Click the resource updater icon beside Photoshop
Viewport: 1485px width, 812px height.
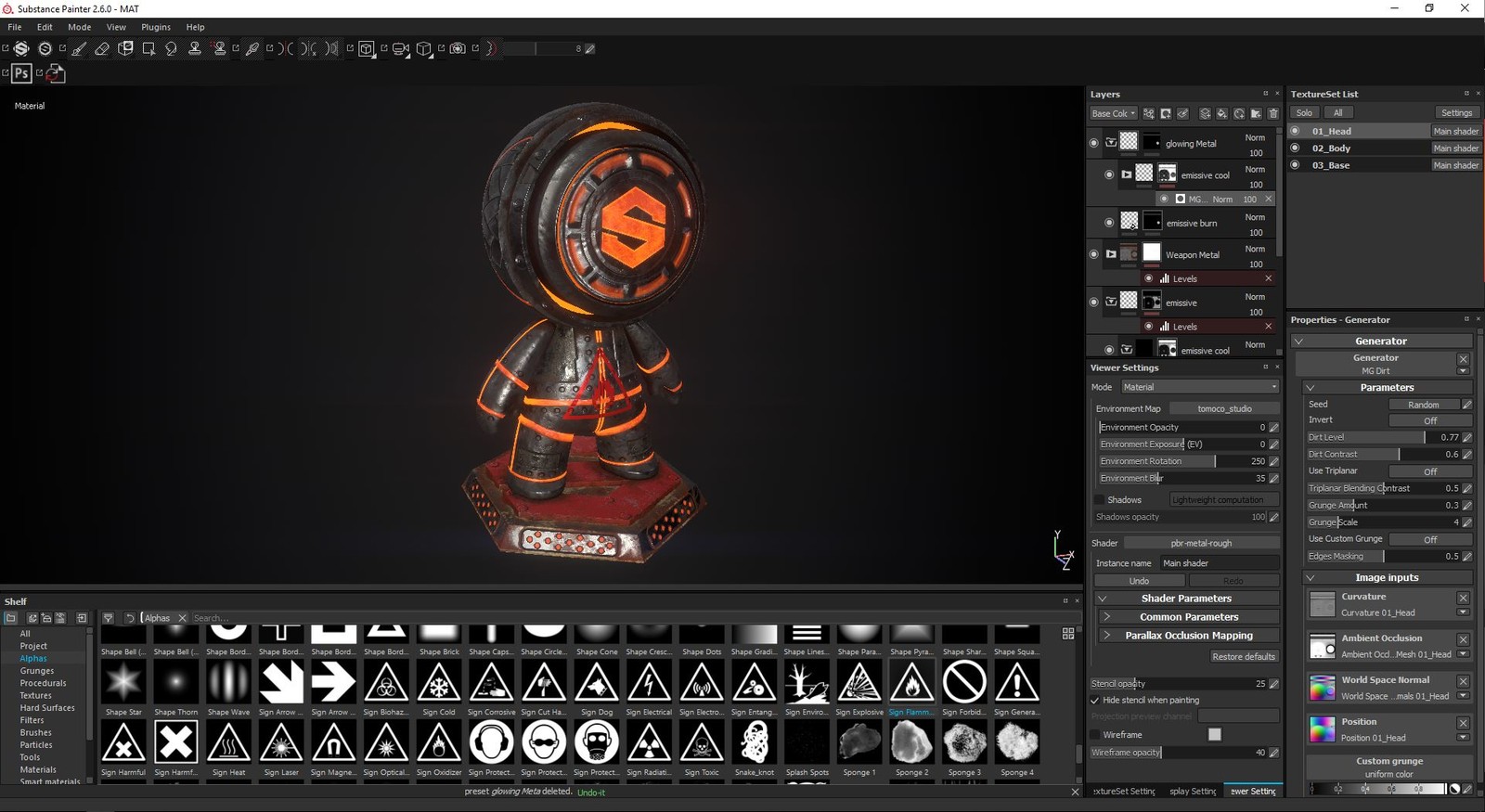(56, 73)
